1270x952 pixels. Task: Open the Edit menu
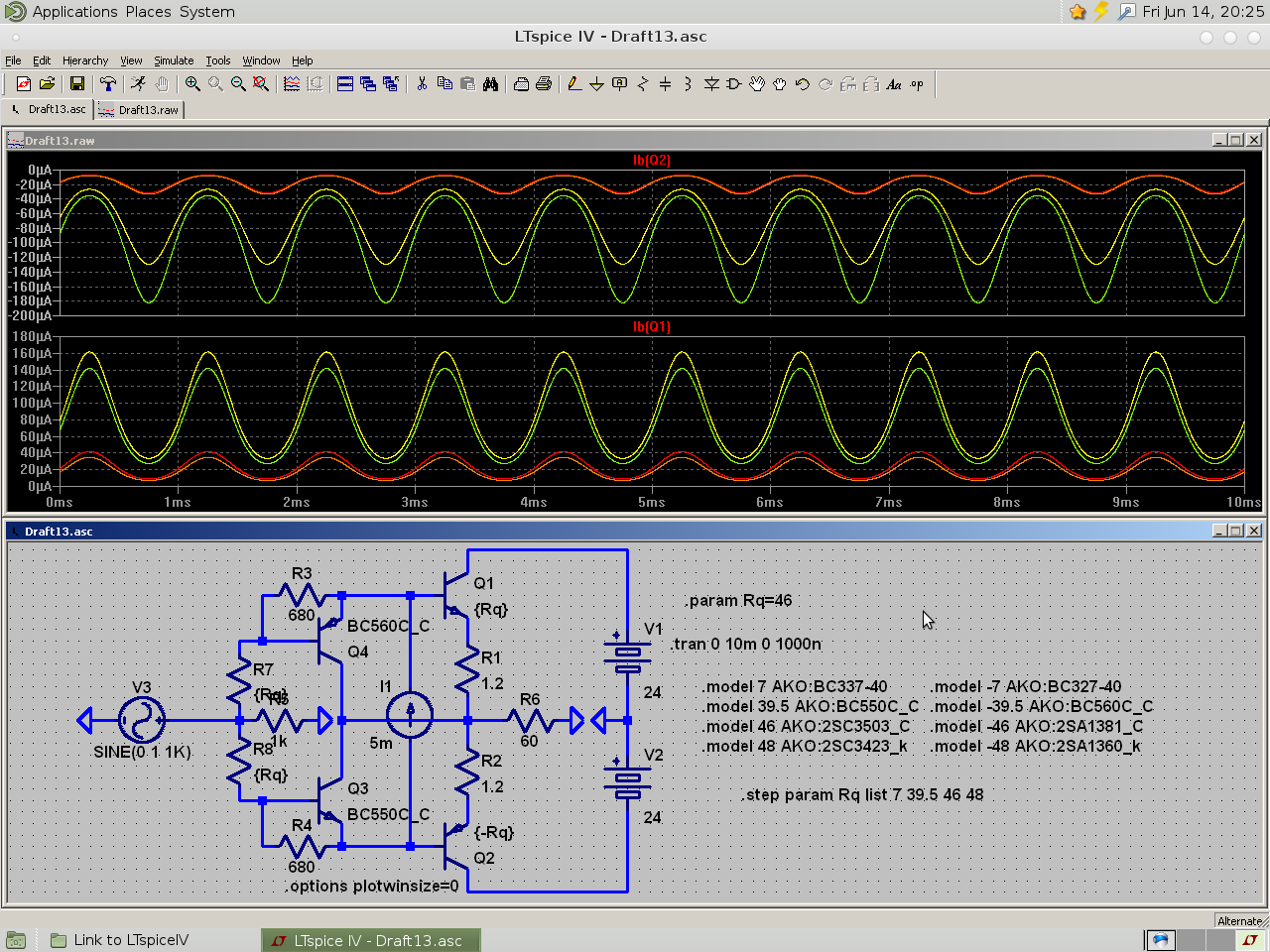[42, 60]
